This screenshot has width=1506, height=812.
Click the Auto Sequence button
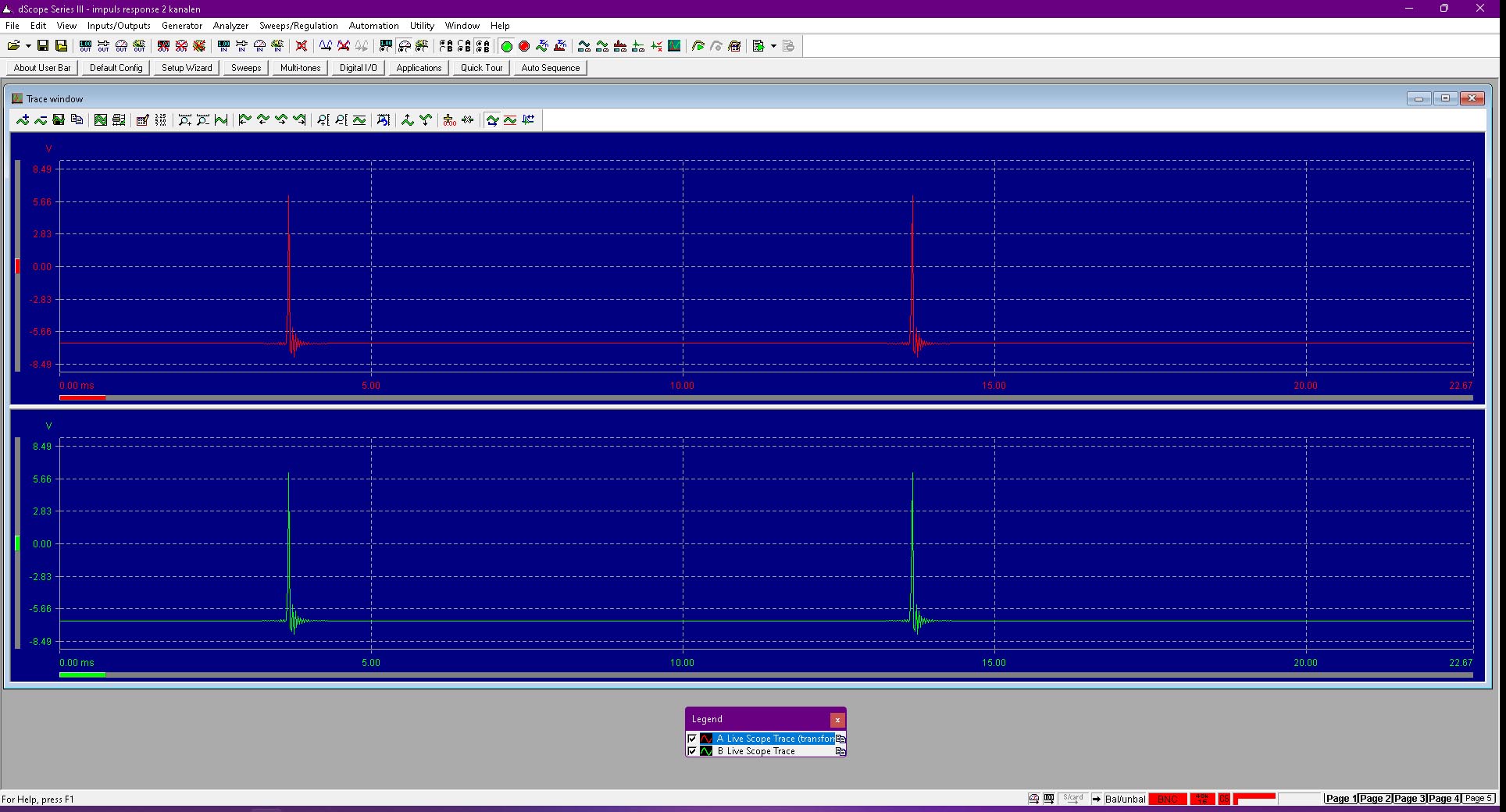coord(551,68)
